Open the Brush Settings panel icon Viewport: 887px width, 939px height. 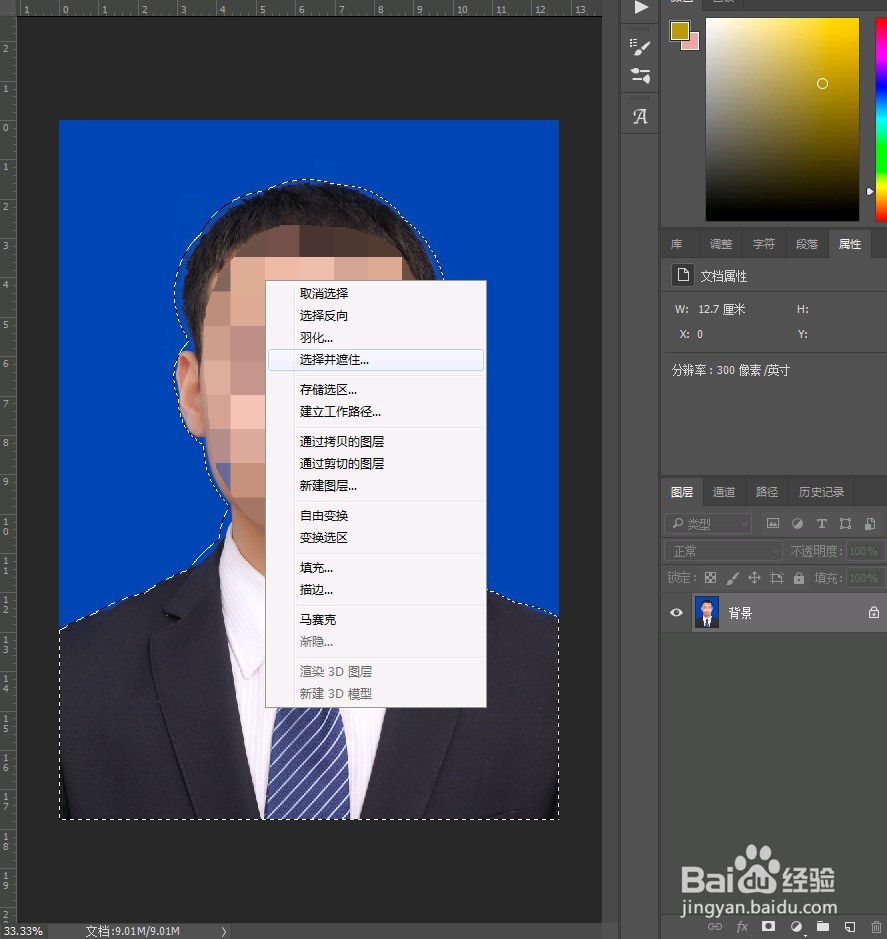pyautogui.click(x=640, y=47)
